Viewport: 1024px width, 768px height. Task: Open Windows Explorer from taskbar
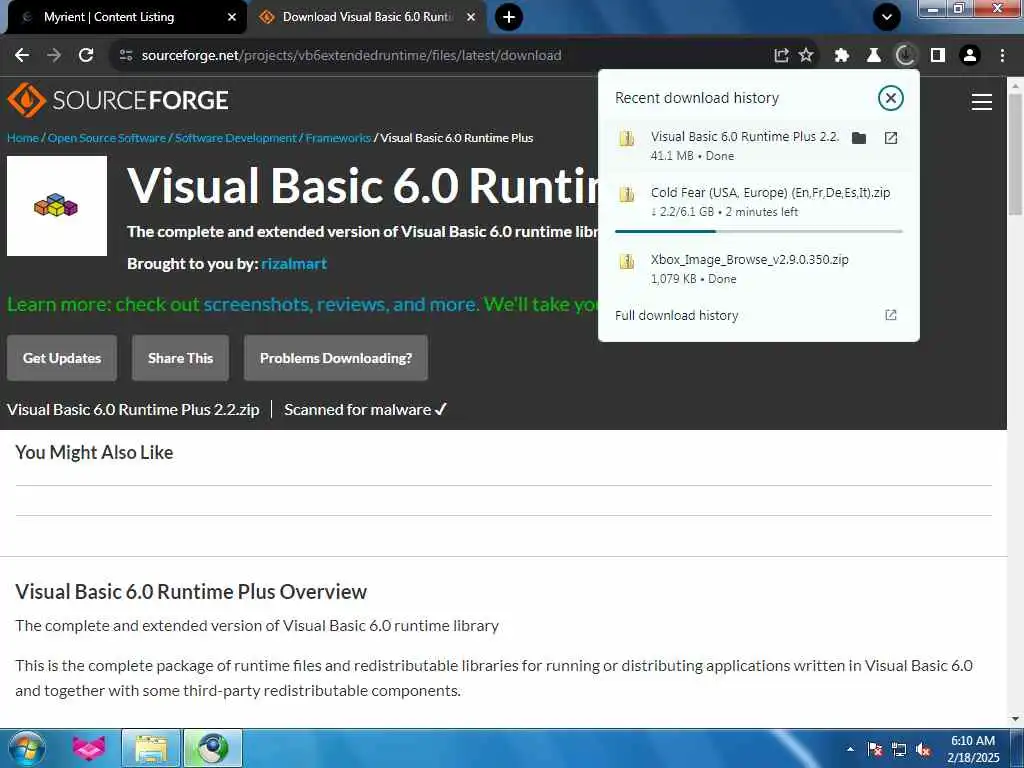pos(151,748)
